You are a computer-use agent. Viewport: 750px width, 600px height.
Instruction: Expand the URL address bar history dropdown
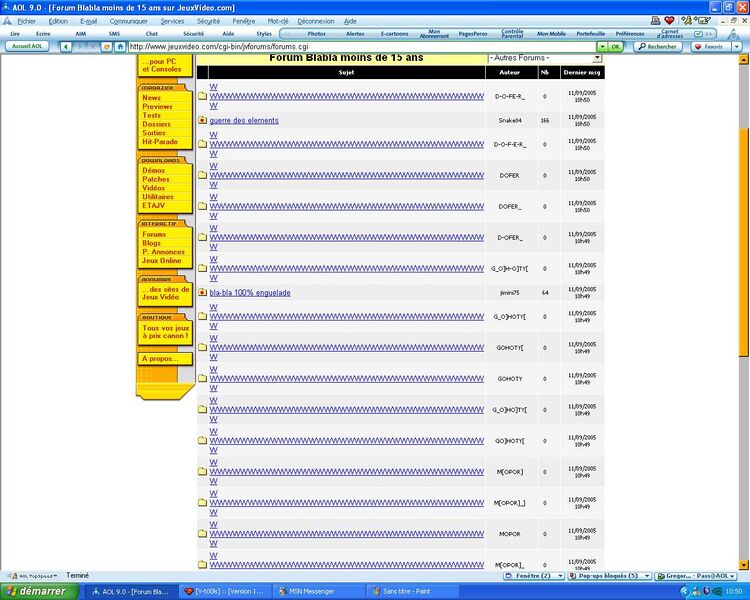[x=601, y=46]
